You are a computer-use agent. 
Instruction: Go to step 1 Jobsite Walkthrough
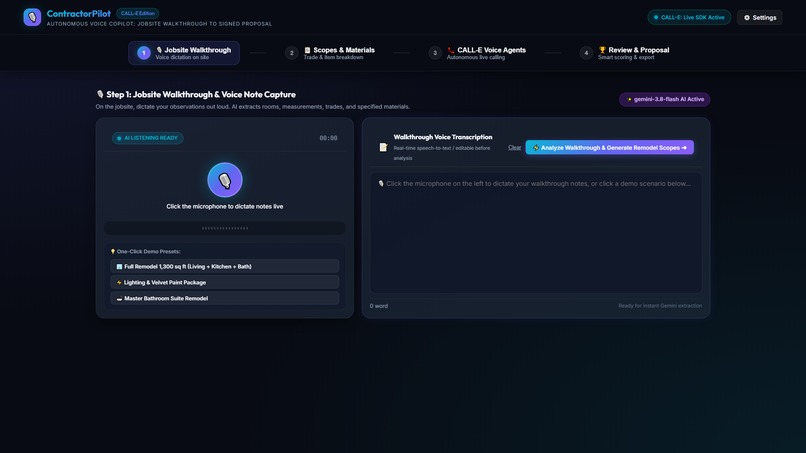tap(184, 53)
